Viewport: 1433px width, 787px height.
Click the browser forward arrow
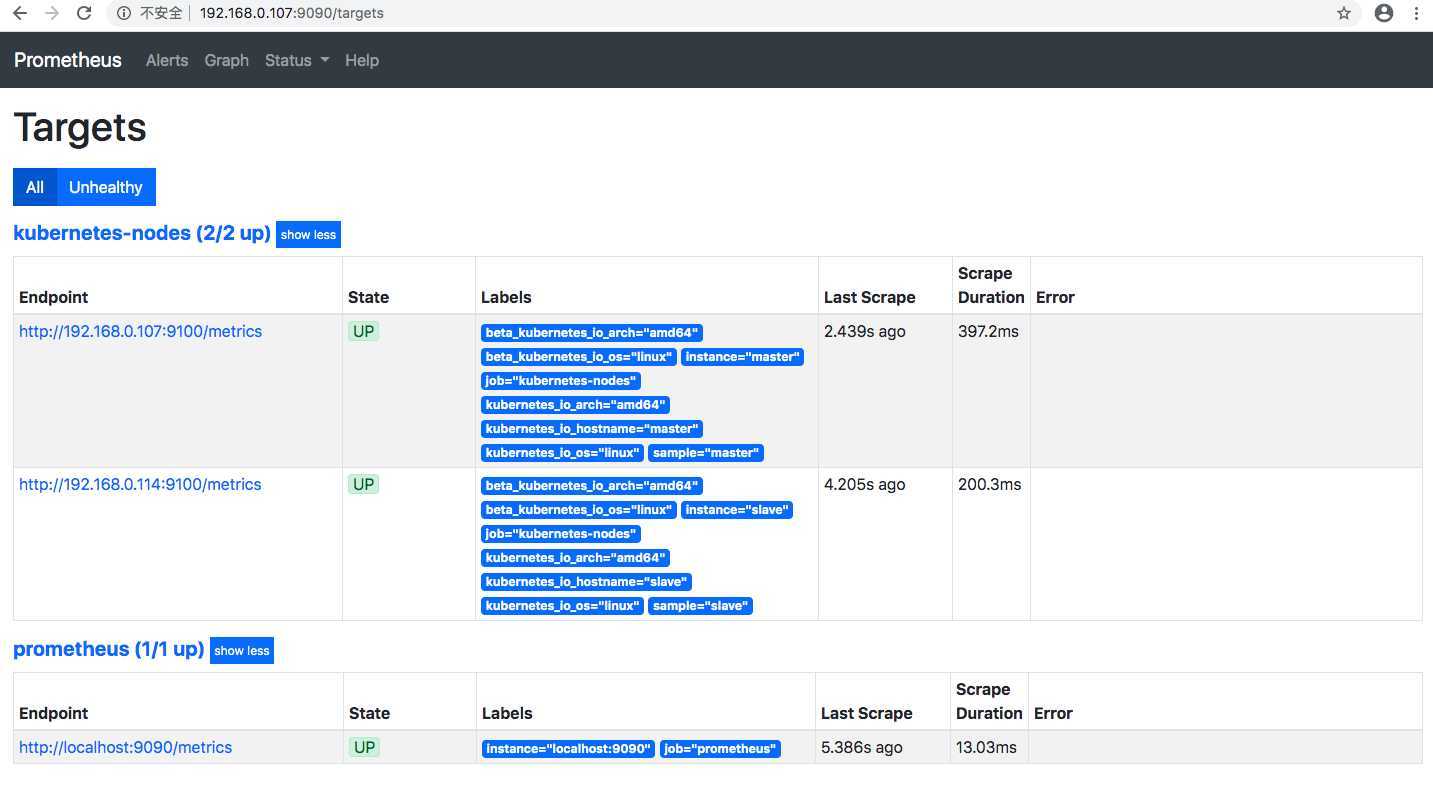(52, 13)
